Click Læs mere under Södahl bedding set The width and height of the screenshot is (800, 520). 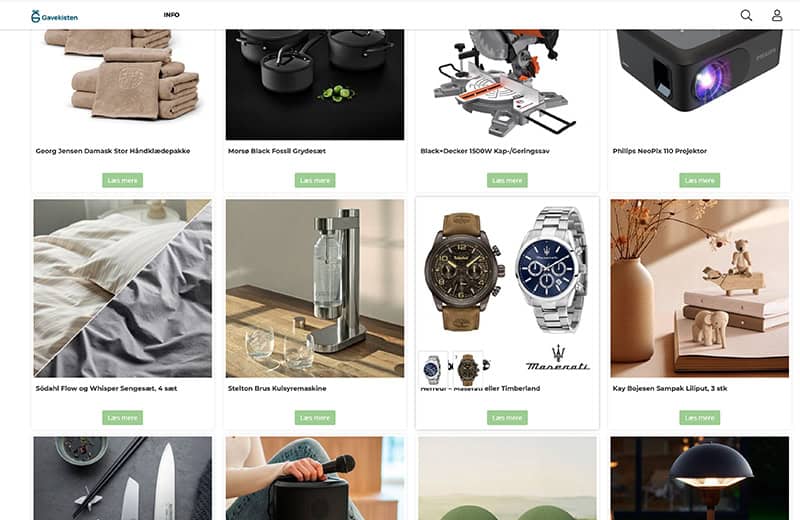(122, 417)
